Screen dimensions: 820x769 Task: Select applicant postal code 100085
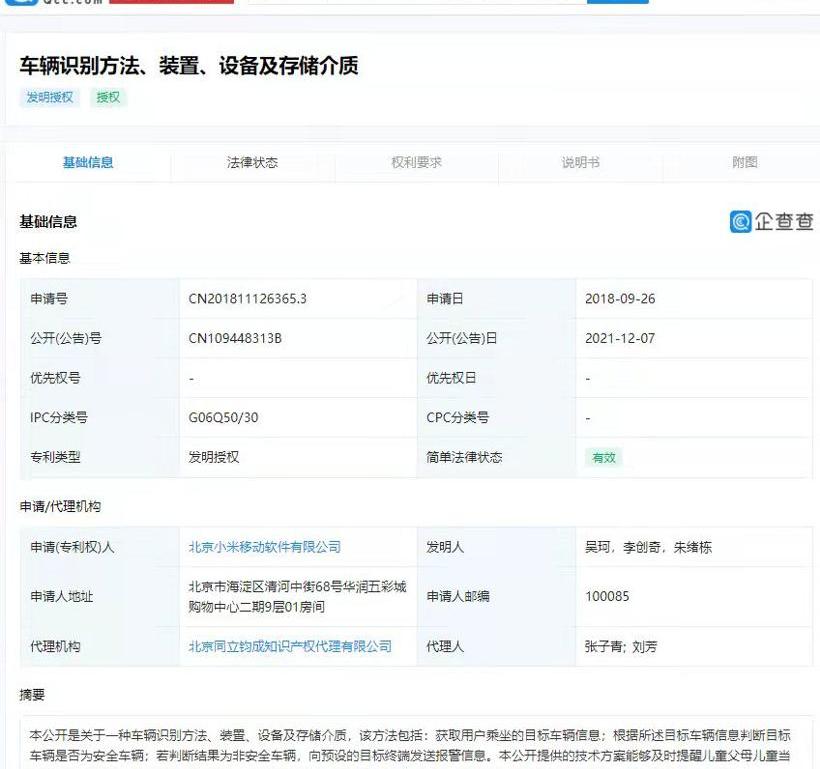pyautogui.click(x=607, y=596)
